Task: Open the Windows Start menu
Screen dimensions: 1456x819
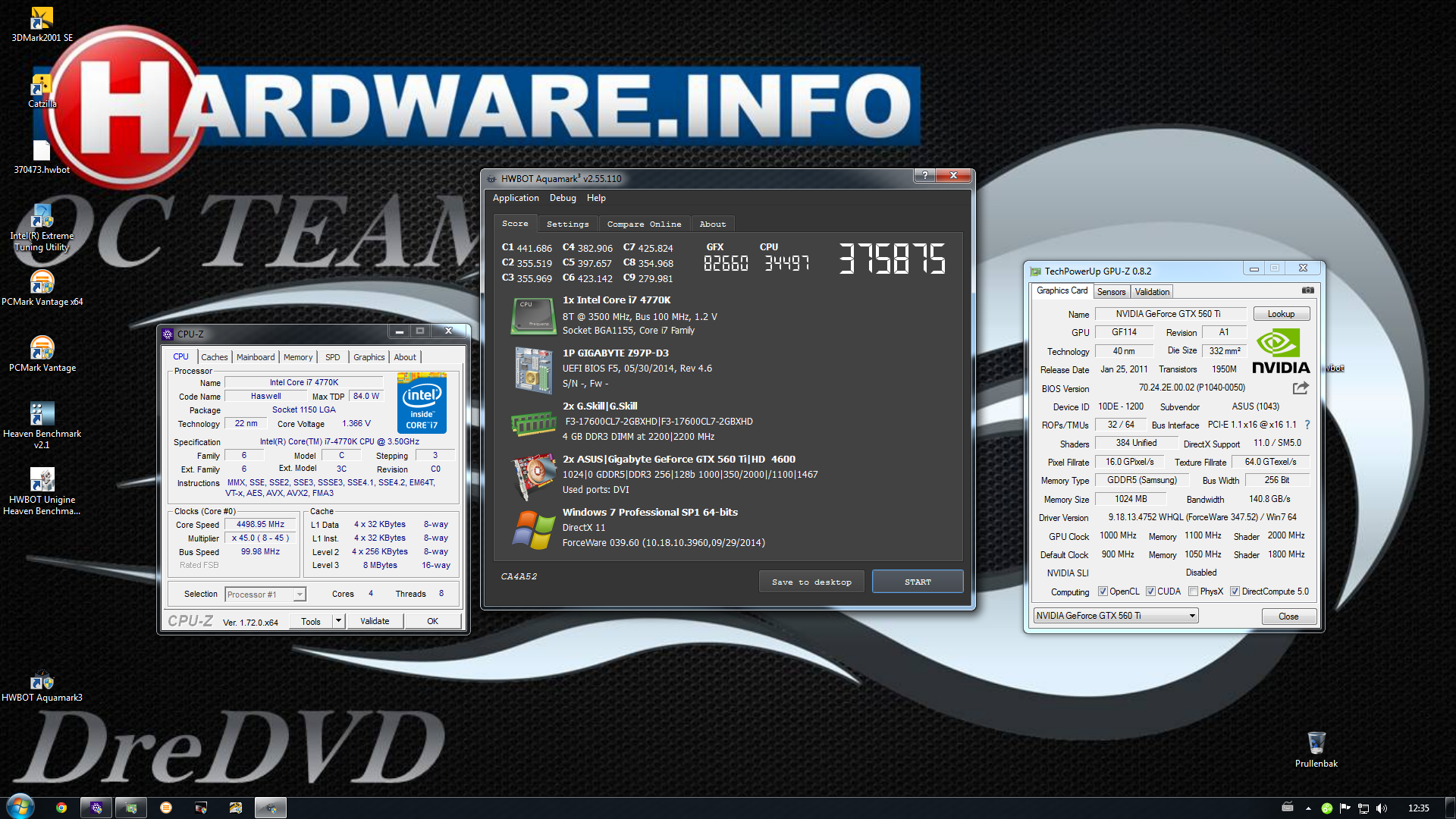Action: coord(20,807)
